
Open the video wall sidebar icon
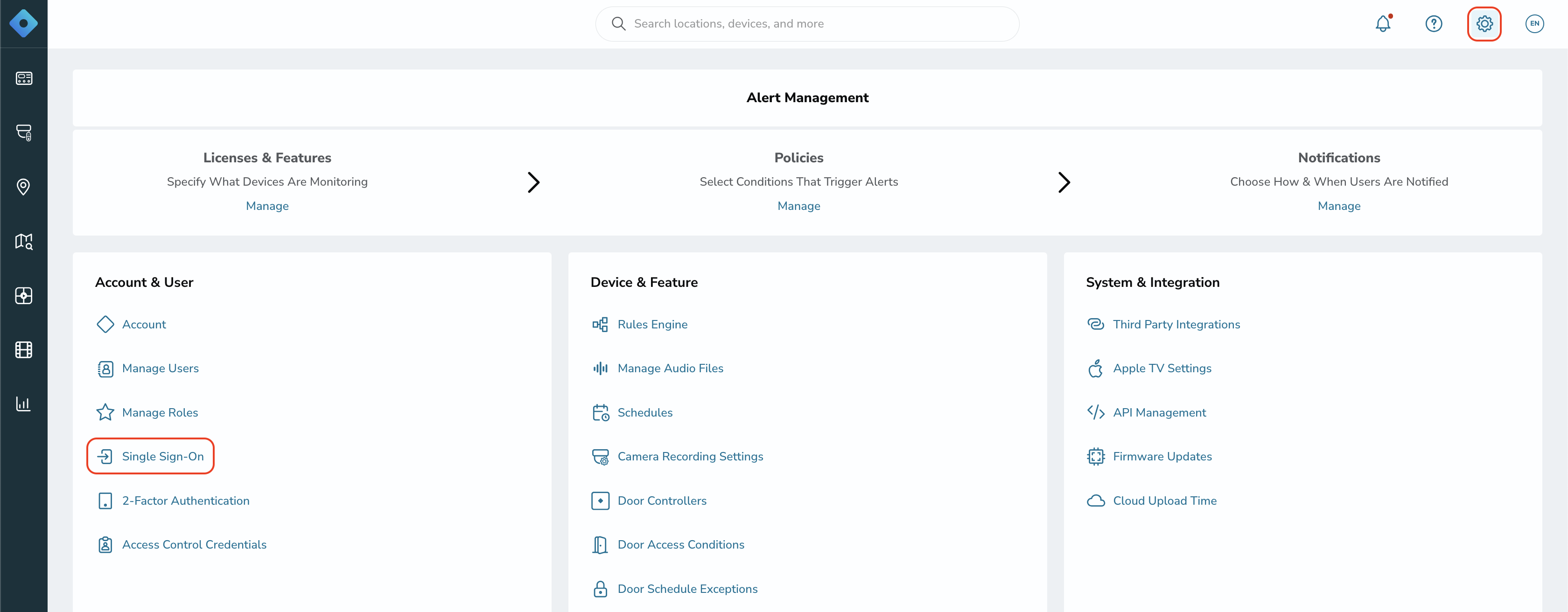pyautogui.click(x=24, y=296)
